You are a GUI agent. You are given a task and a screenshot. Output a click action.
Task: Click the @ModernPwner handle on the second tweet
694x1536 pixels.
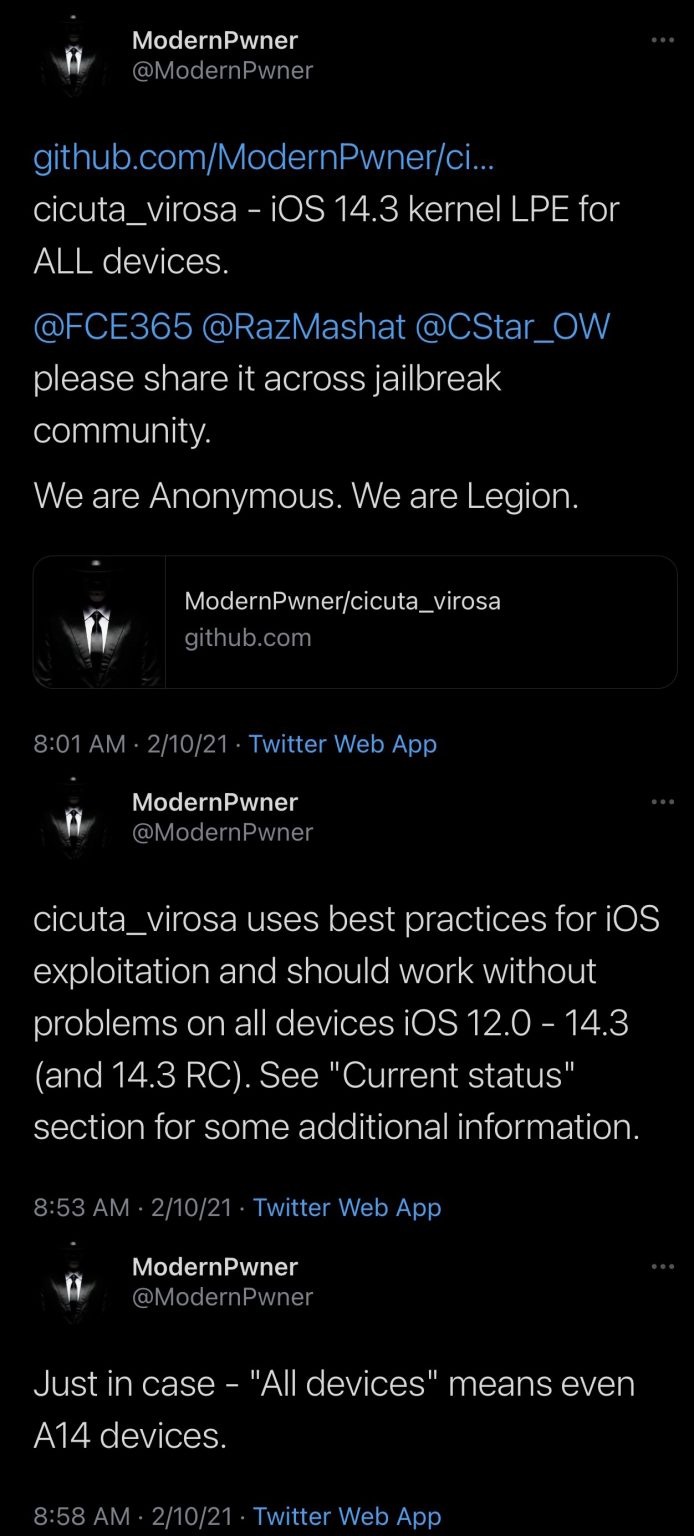click(222, 832)
